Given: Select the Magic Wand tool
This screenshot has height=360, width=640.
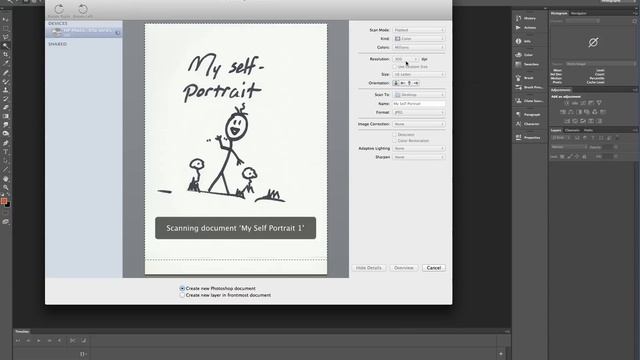Looking at the screenshot, I should click(x=5, y=46).
